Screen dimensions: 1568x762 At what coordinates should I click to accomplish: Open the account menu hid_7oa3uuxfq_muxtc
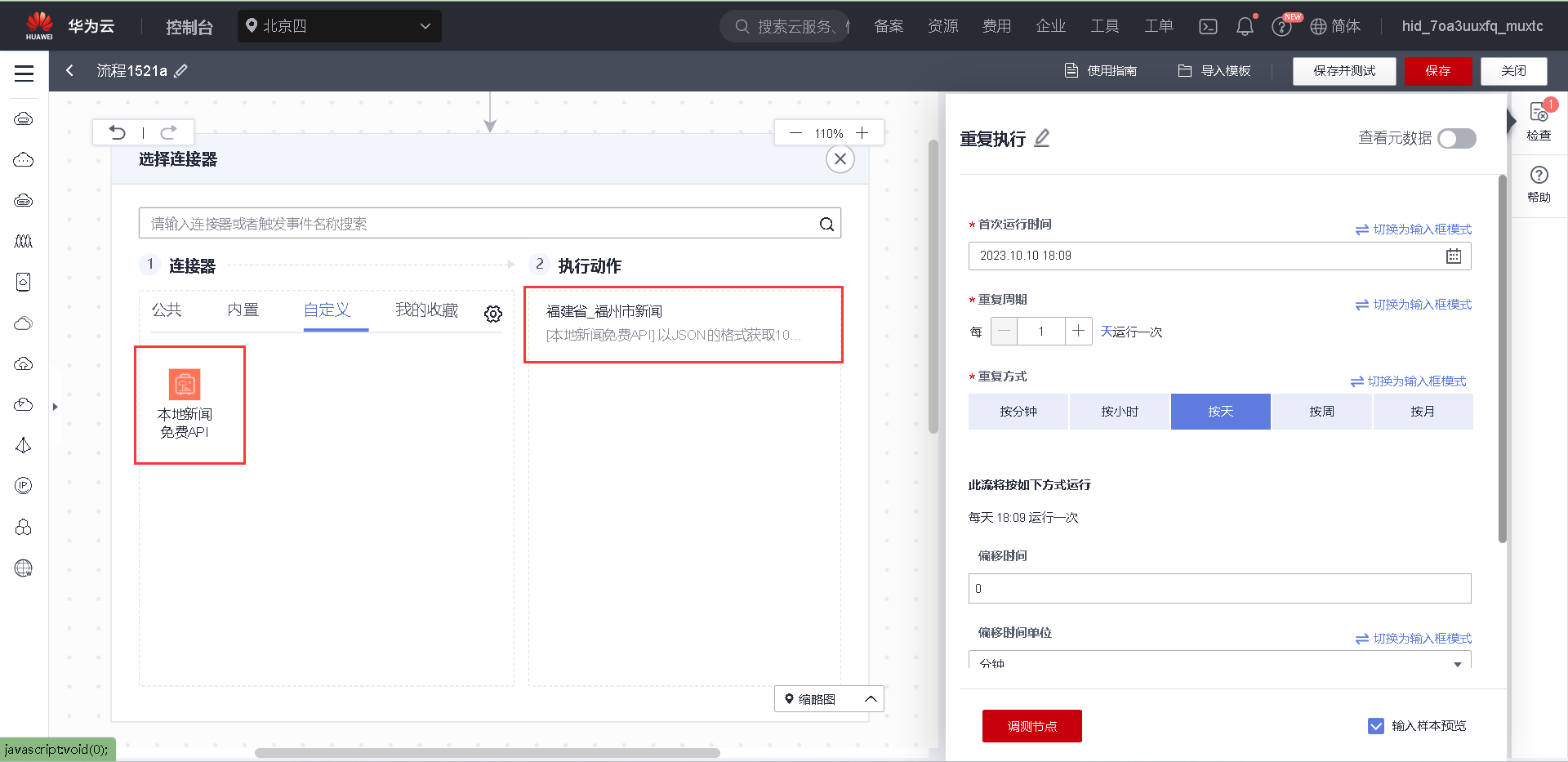click(1472, 26)
